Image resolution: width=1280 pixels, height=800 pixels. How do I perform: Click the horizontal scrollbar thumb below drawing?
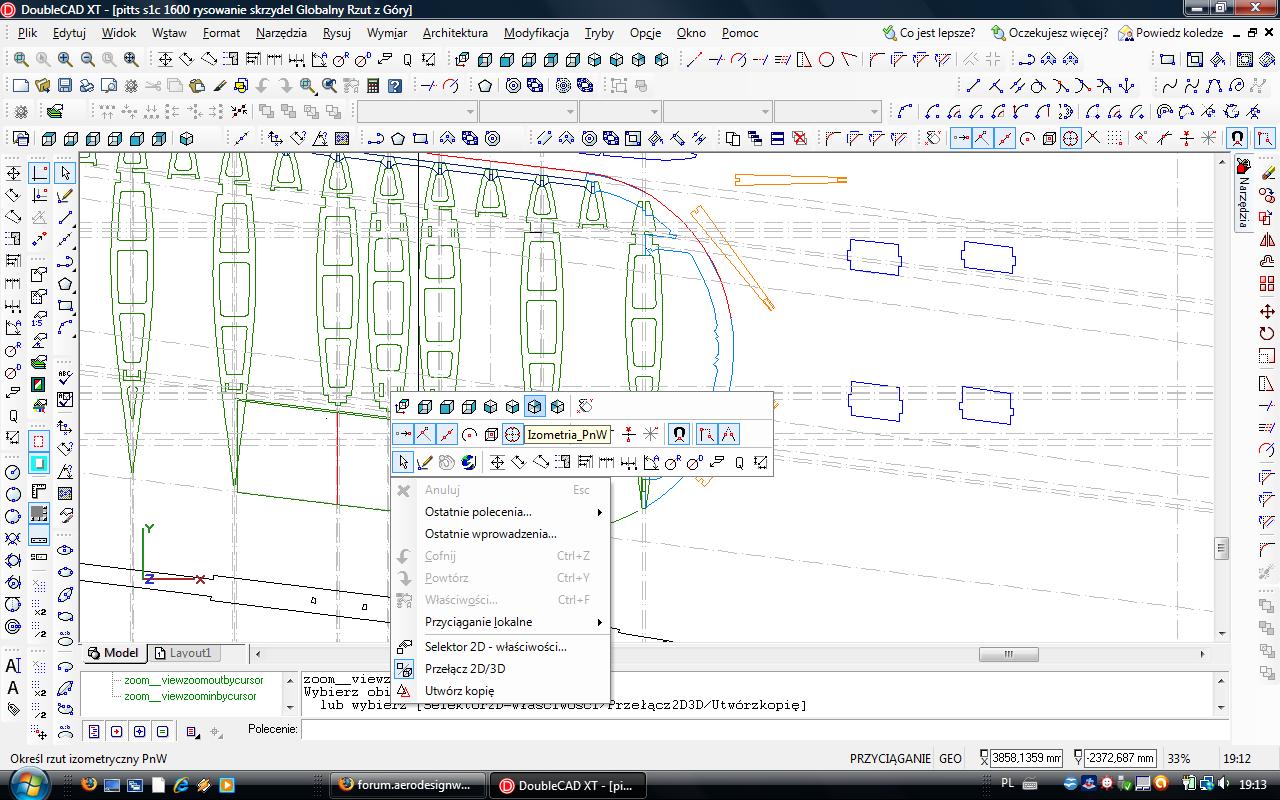(1008, 654)
